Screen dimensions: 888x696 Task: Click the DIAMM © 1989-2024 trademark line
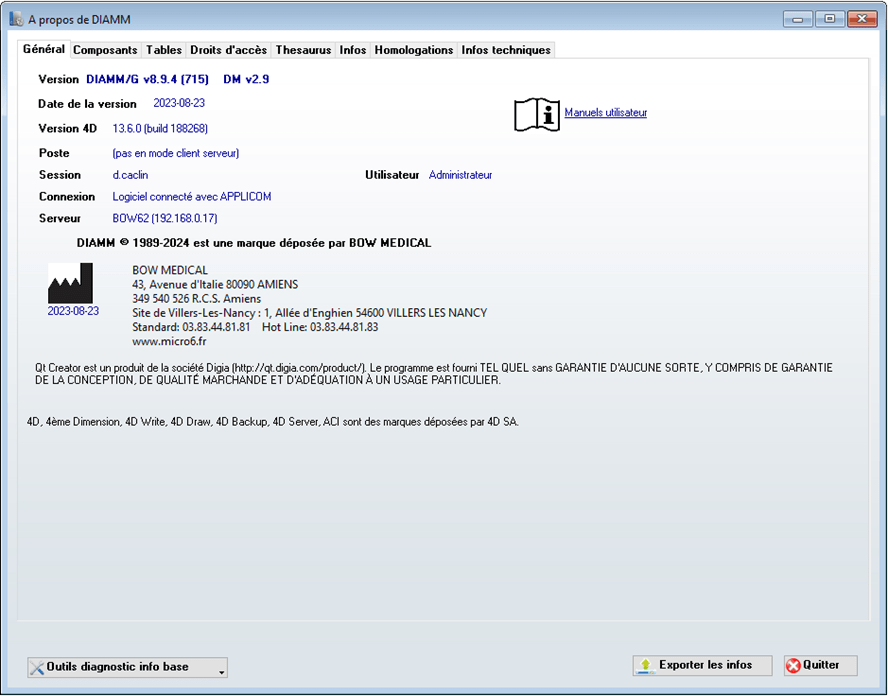pyautogui.click(x=254, y=243)
